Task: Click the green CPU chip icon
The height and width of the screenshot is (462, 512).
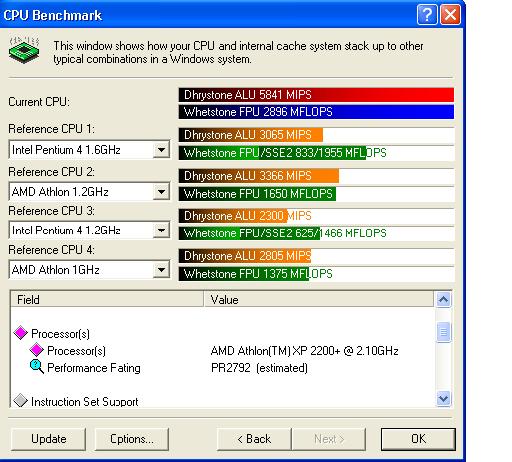Action: 24,50
